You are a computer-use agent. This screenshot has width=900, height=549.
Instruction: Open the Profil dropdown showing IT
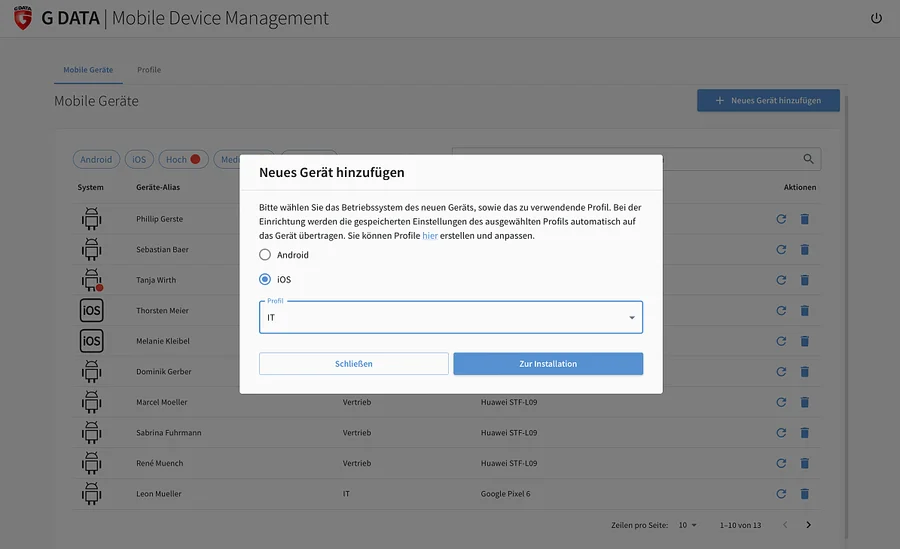(451, 317)
